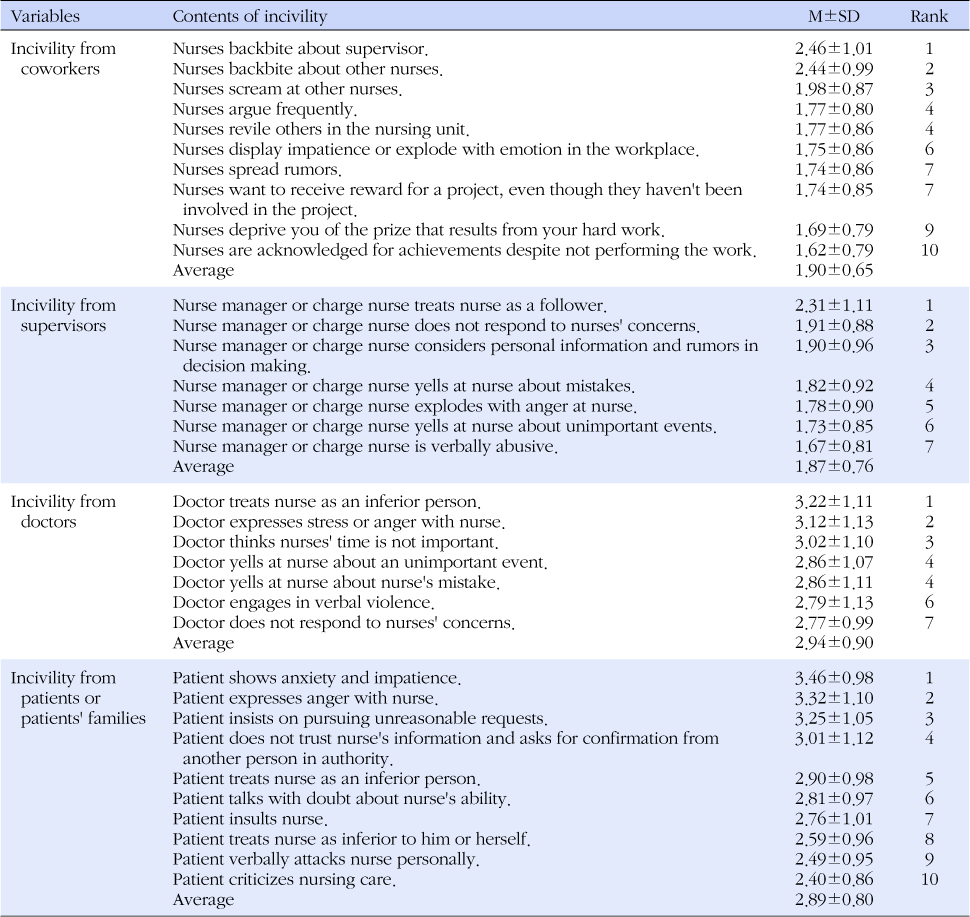970x917 pixels.
Task: Click the value 2.59±0.96
Action: (834, 839)
